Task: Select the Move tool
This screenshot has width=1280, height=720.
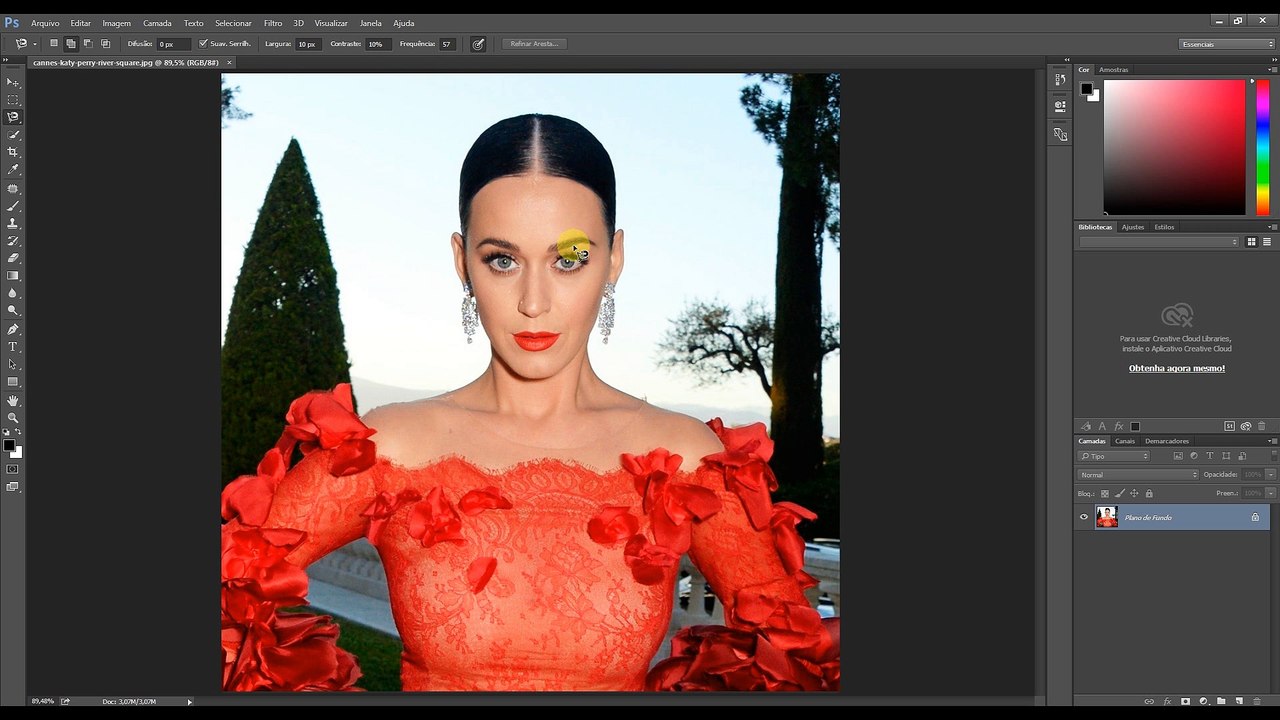Action: tap(13, 82)
